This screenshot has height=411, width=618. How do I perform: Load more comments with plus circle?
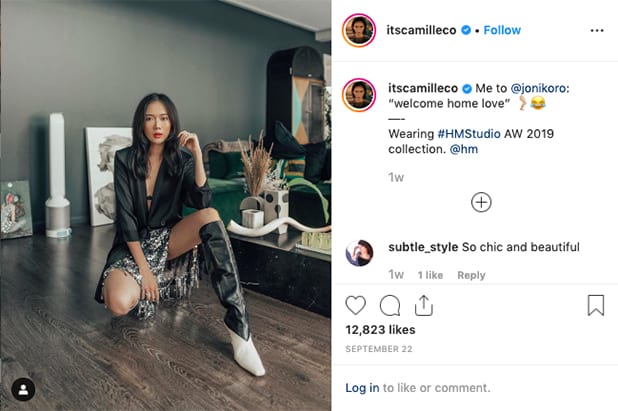pos(481,202)
